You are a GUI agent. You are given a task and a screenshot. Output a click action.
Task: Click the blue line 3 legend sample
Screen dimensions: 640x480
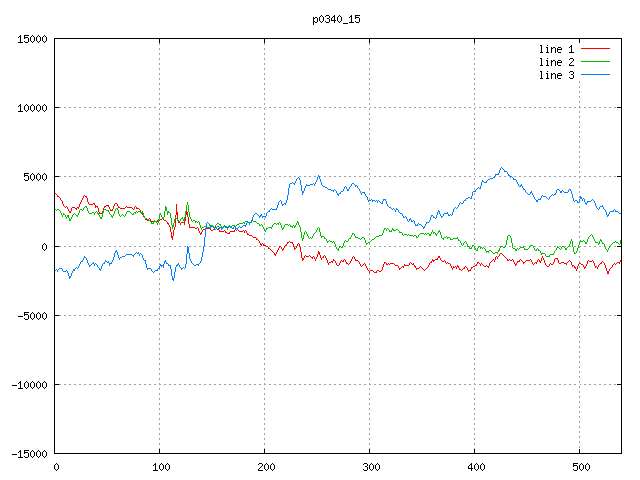point(595,75)
